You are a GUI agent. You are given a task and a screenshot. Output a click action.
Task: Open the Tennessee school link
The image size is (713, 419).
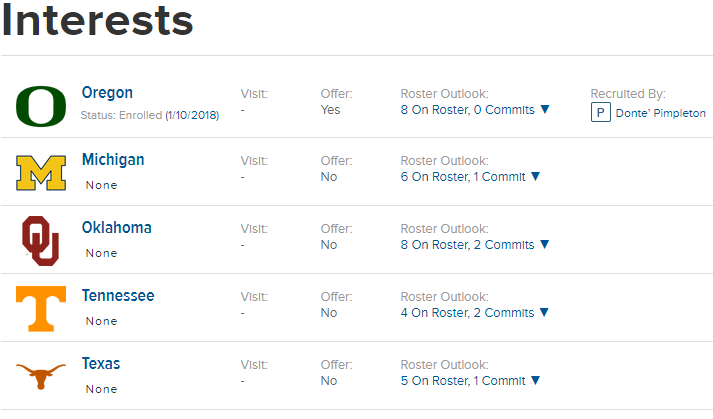[x=118, y=296]
